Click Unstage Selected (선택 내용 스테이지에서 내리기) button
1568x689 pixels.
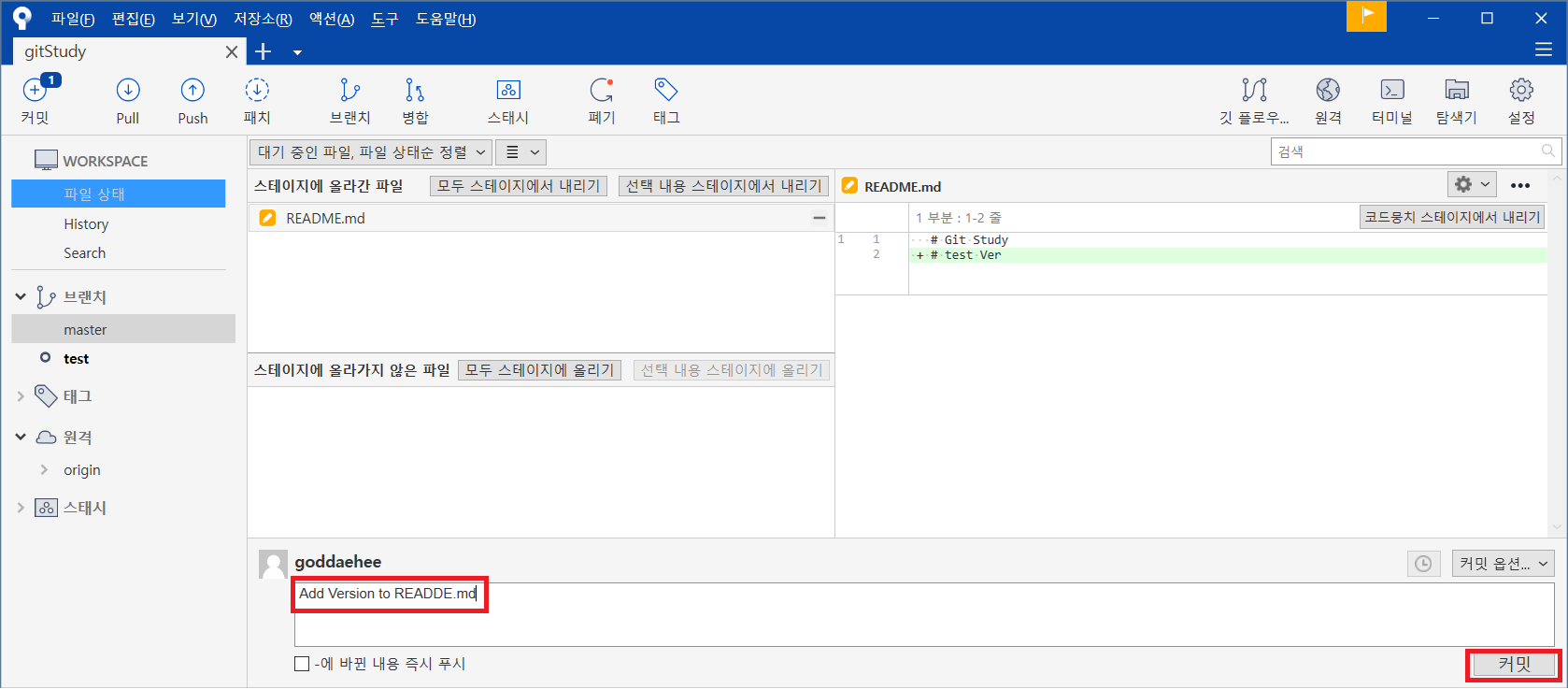[723, 186]
